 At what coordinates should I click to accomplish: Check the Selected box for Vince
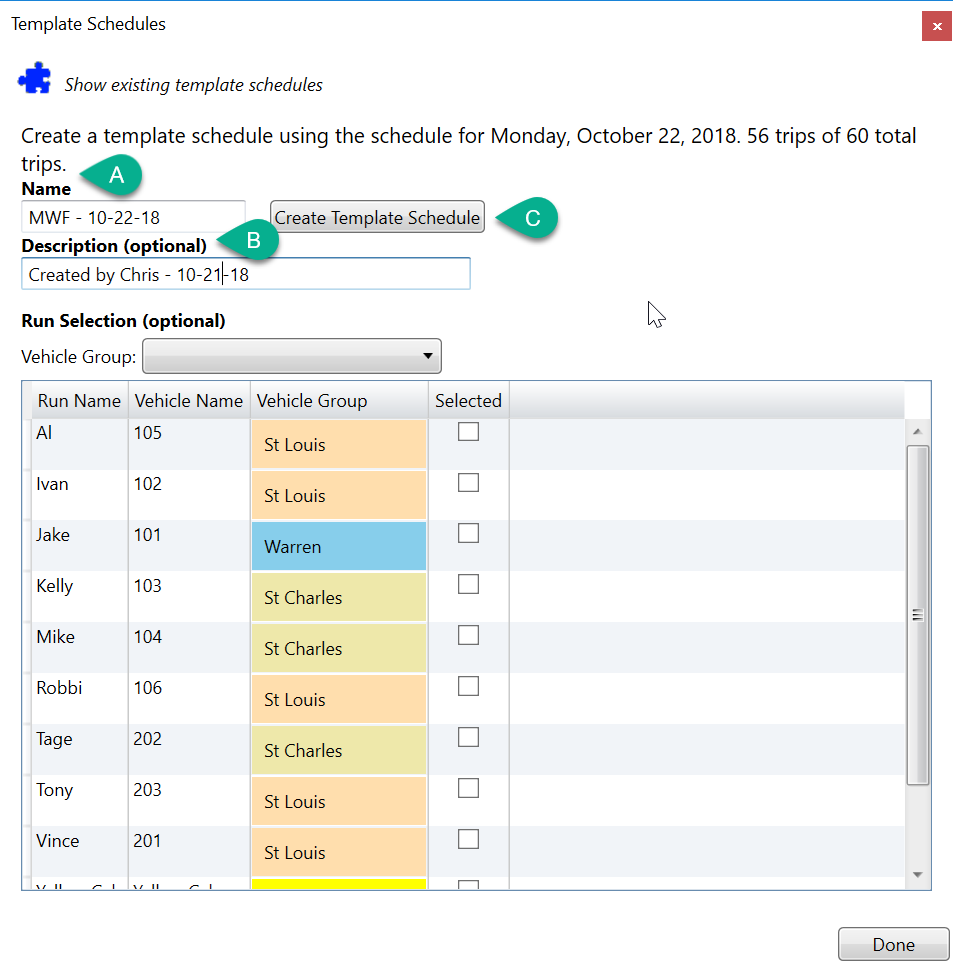pyautogui.click(x=468, y=838)
